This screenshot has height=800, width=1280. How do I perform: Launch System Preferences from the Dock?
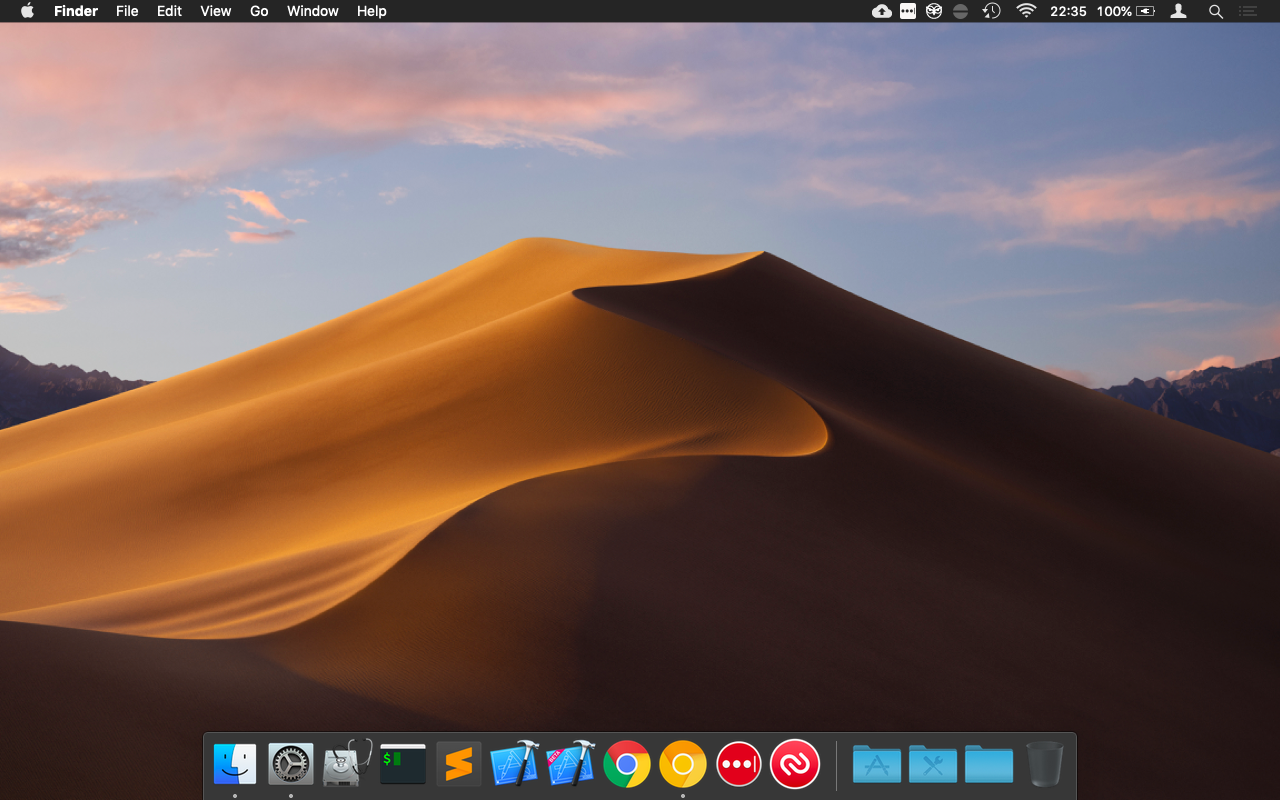(x=291, y=765)
